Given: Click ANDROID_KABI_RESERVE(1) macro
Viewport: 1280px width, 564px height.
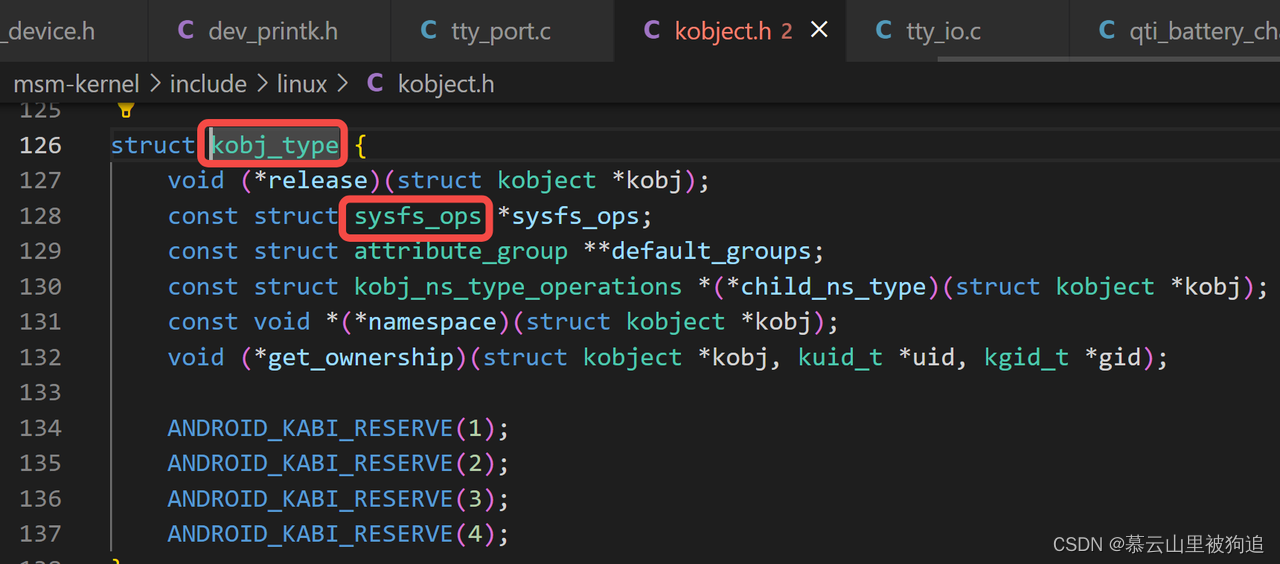Looking at the screenshot, I should 332,428.
